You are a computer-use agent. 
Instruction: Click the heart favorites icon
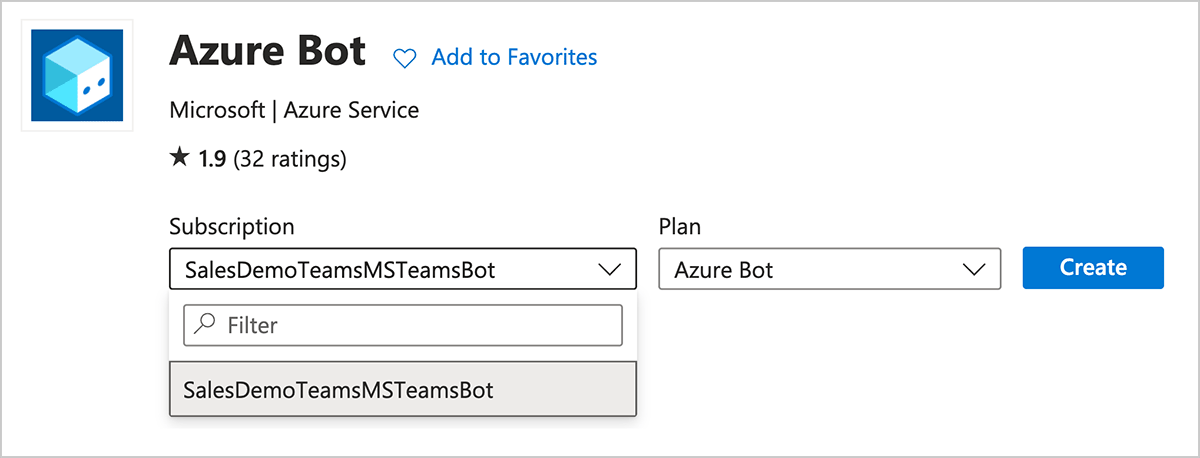point(404,59)
